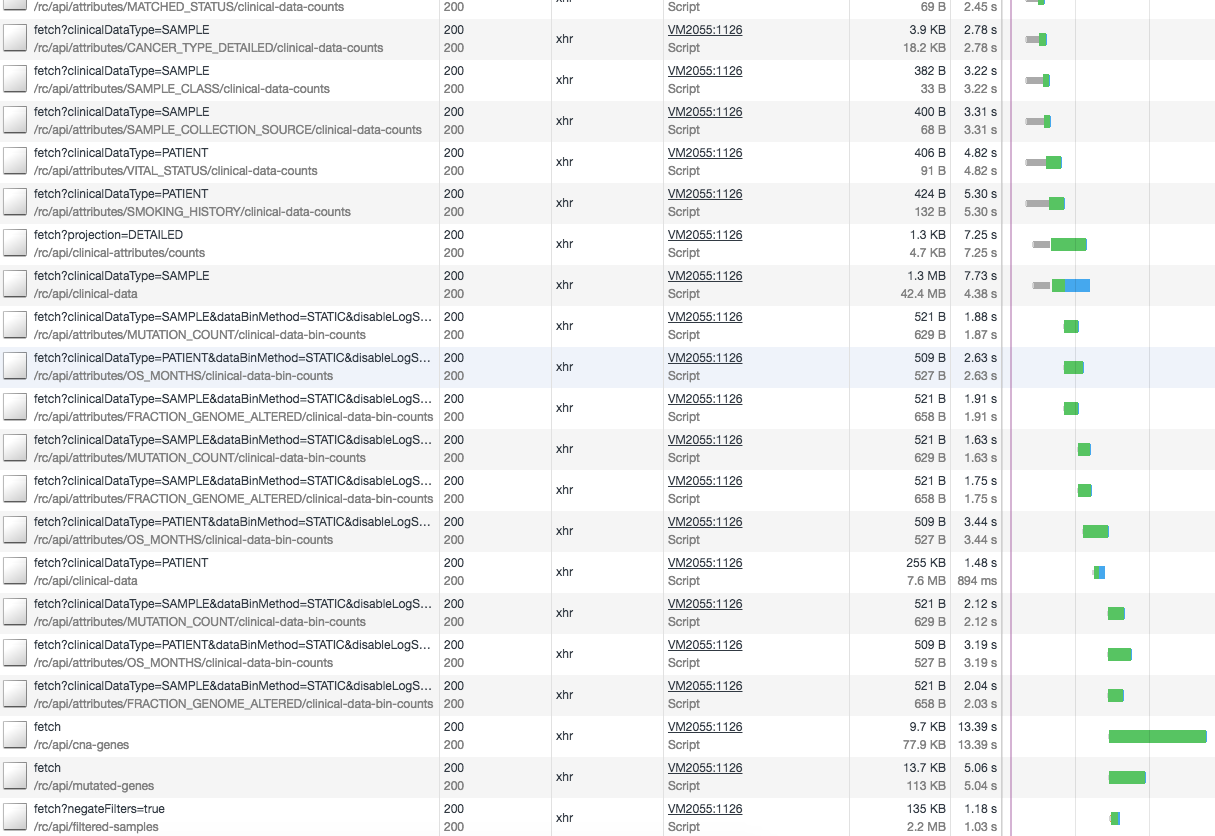Click the '13.39 s' time of cna-genes
Screen dimensions: 1215x836
pos(977,727)
